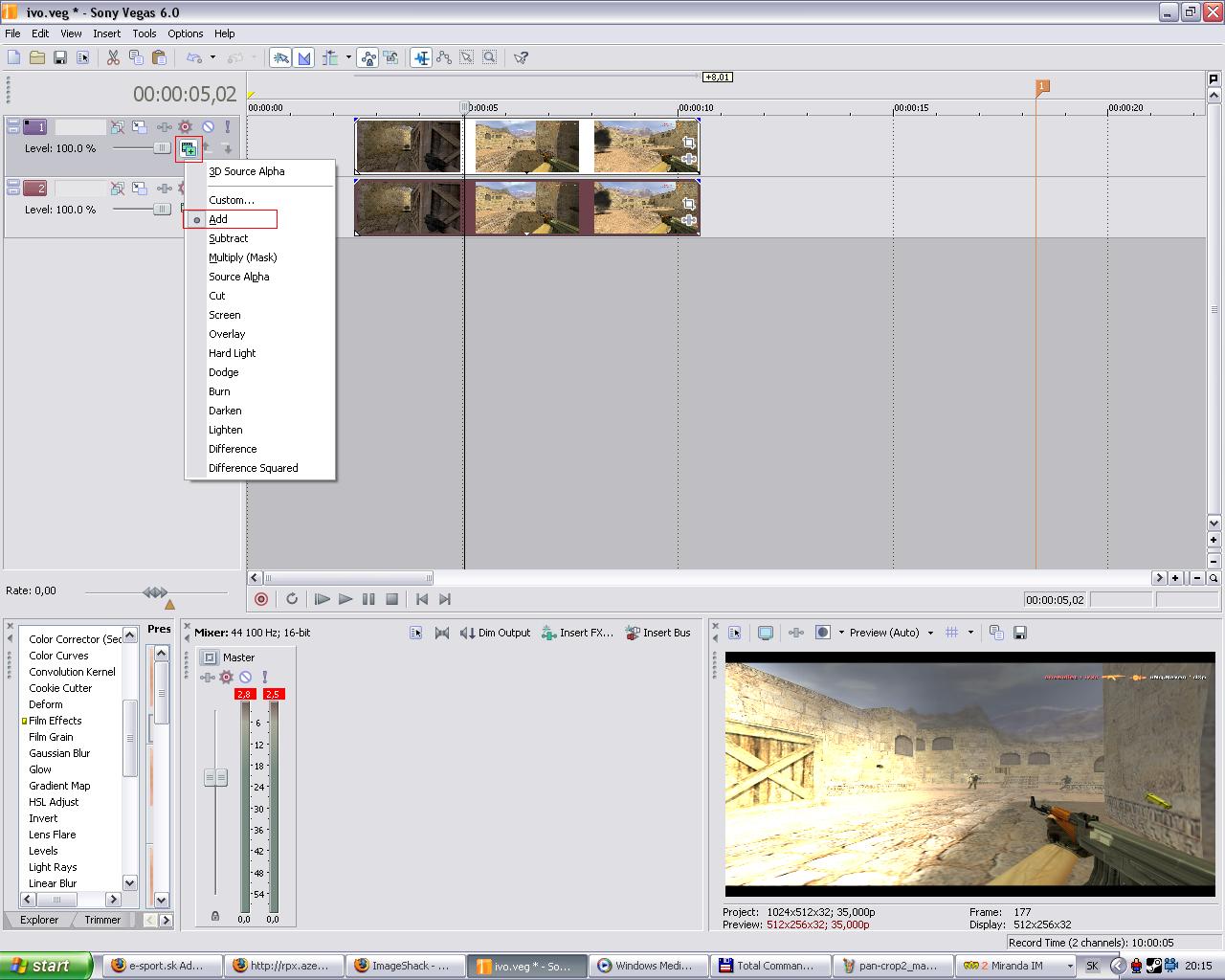Toggle Lock Envelopes to Events button
The width and height of the screenshot is (1225, 980).
click(x=368, y=57)
